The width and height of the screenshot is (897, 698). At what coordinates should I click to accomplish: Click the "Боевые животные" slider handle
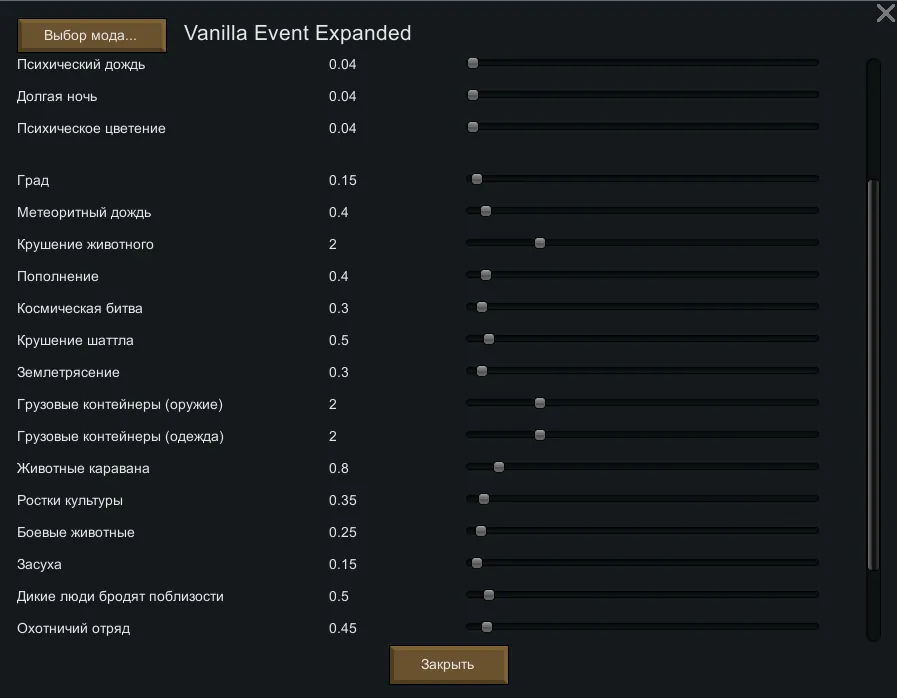pos(481,531)
